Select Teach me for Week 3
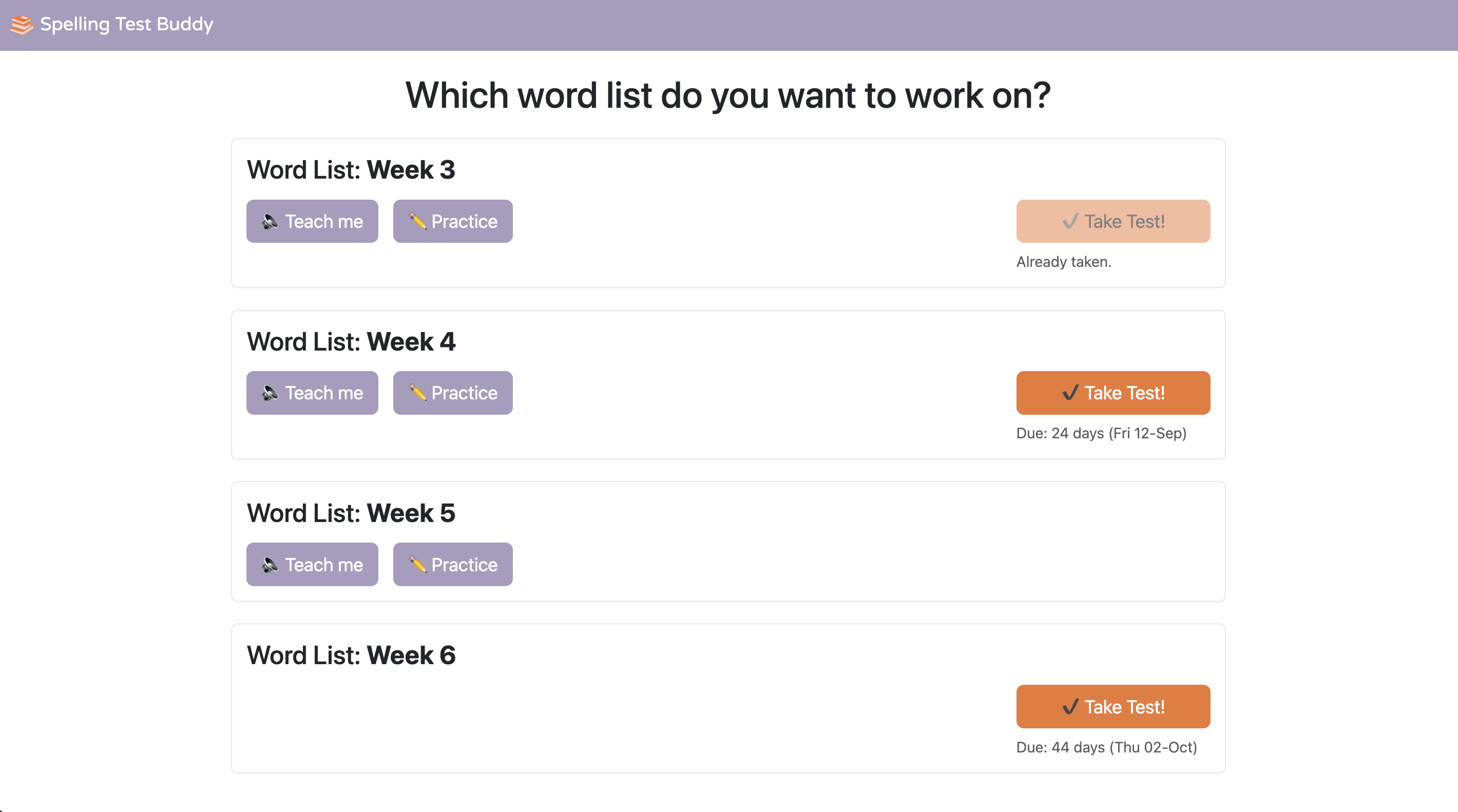 (x=312, y=221)
